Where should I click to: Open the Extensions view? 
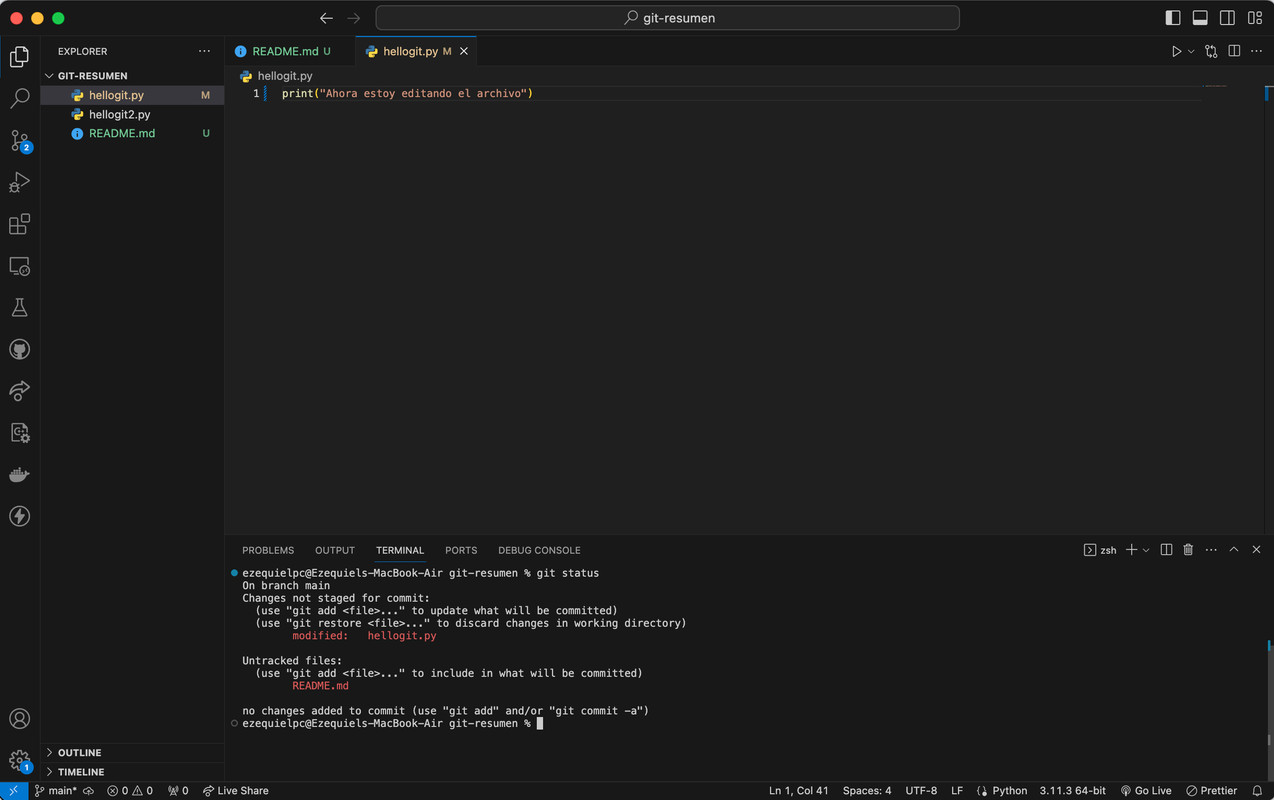point(19,224)
